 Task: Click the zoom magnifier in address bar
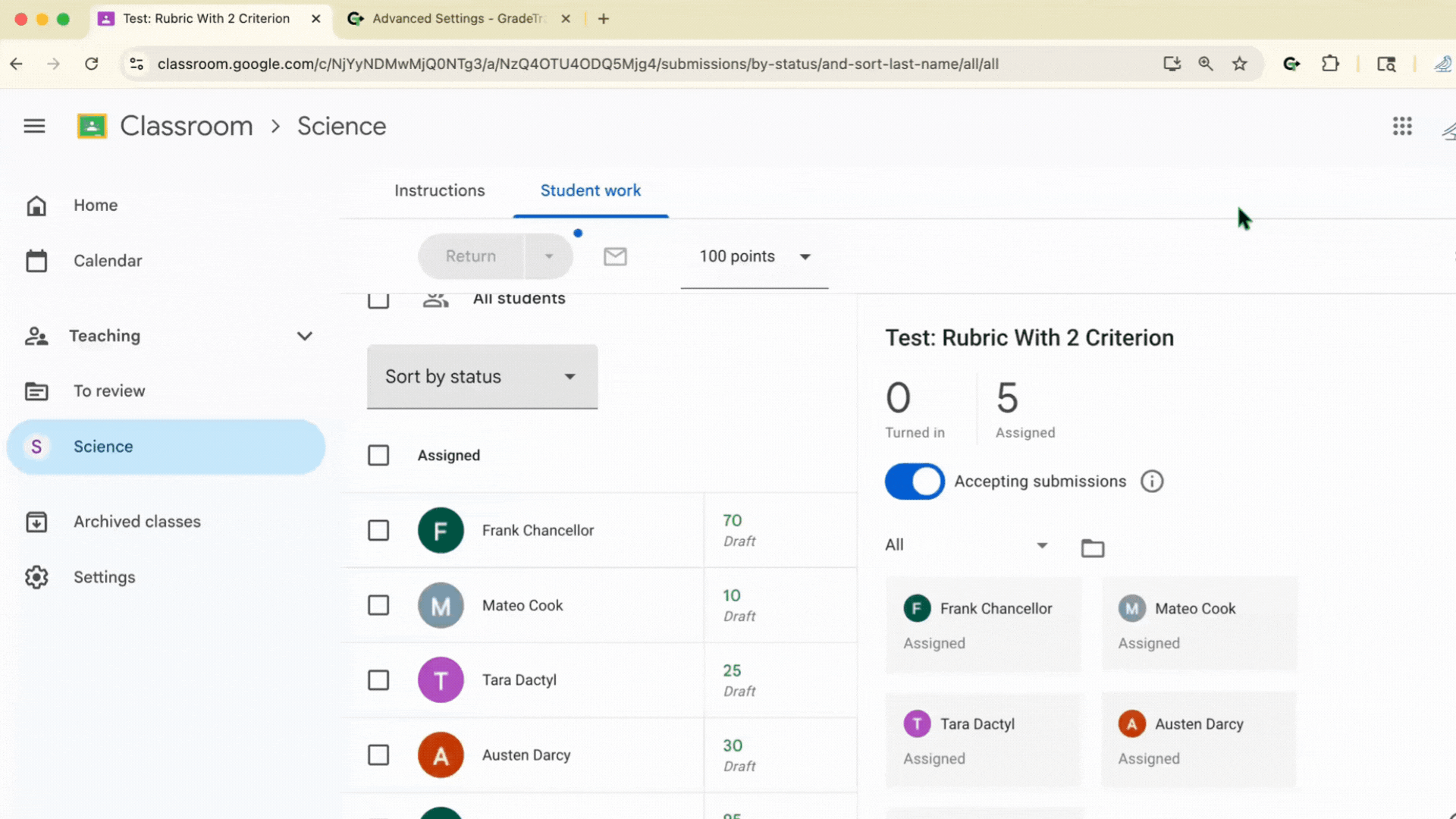(1206, 64)
